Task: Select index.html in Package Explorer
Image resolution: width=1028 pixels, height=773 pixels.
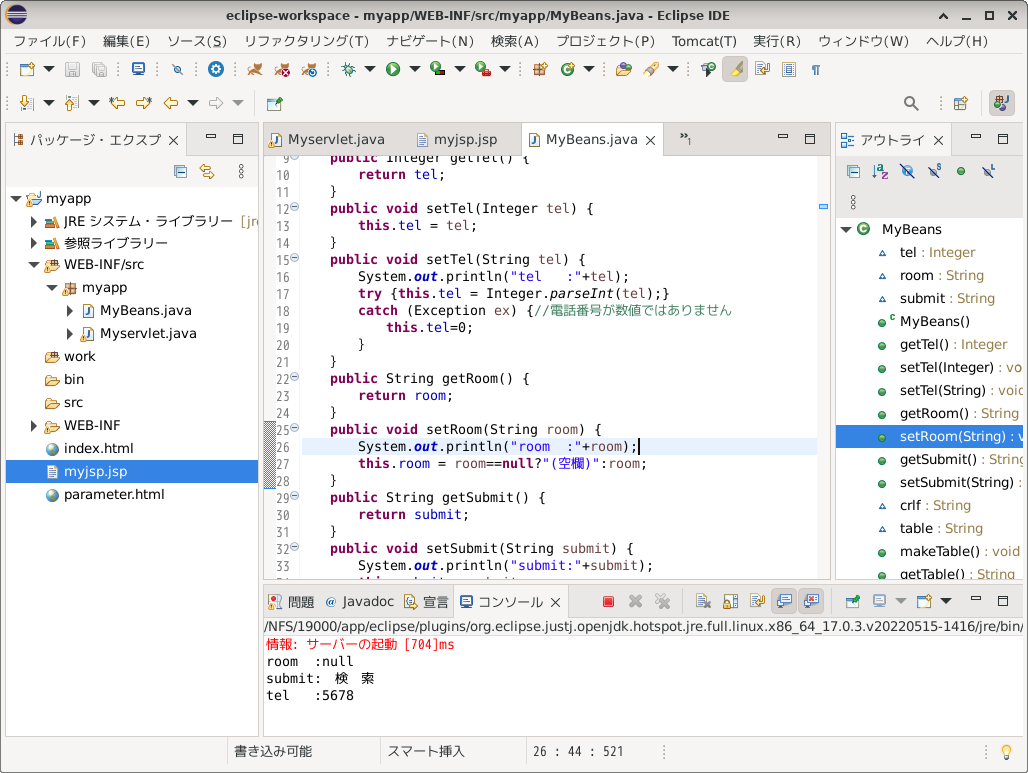Action: coord(98,449)
